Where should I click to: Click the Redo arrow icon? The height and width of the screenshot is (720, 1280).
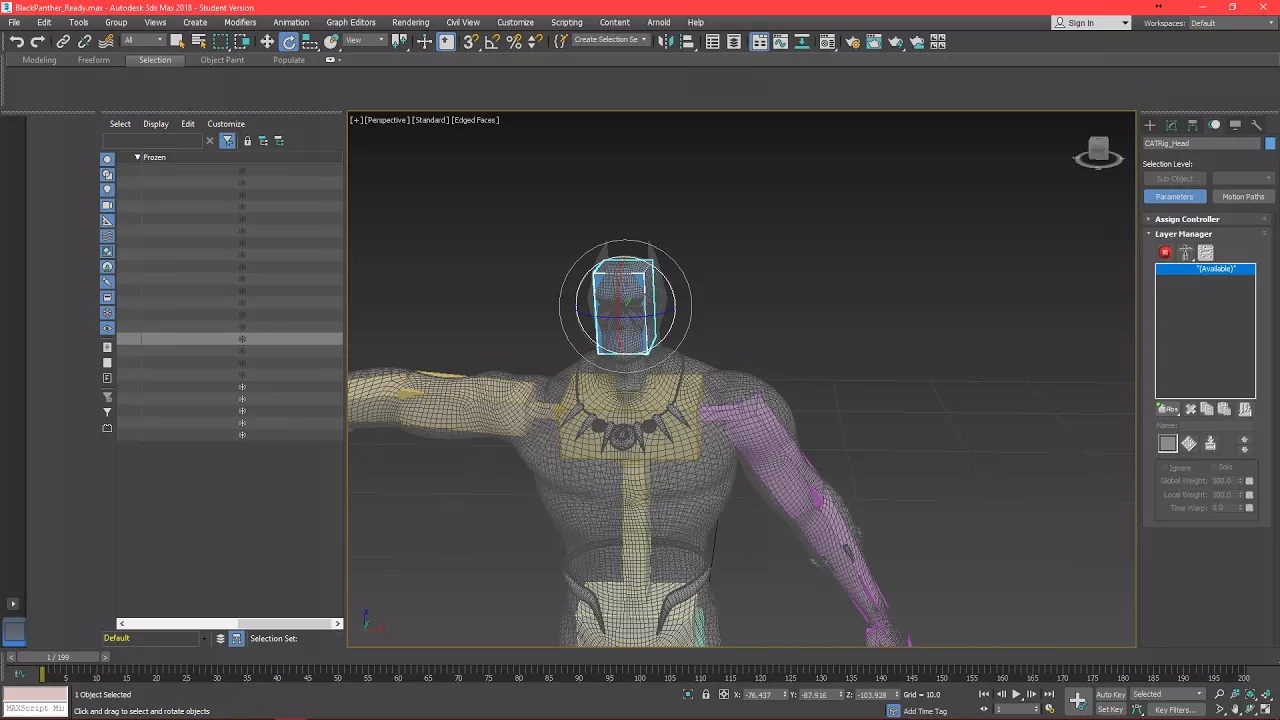pyautogui.click(x=38, y=41)
